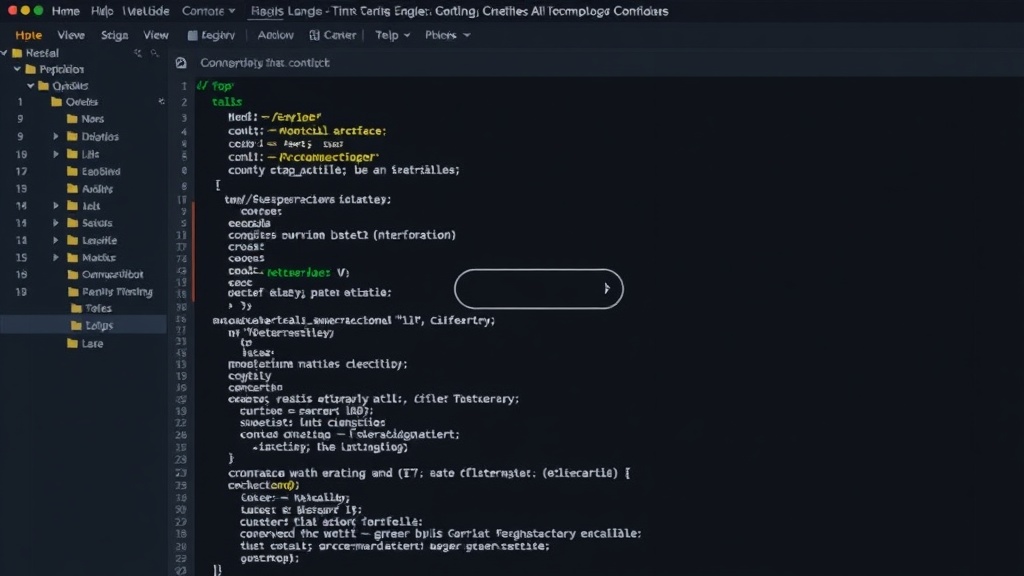This screenshot has width=1024, height=576.
Task: Select the Aoliirs folder
Action: [97, 189]
